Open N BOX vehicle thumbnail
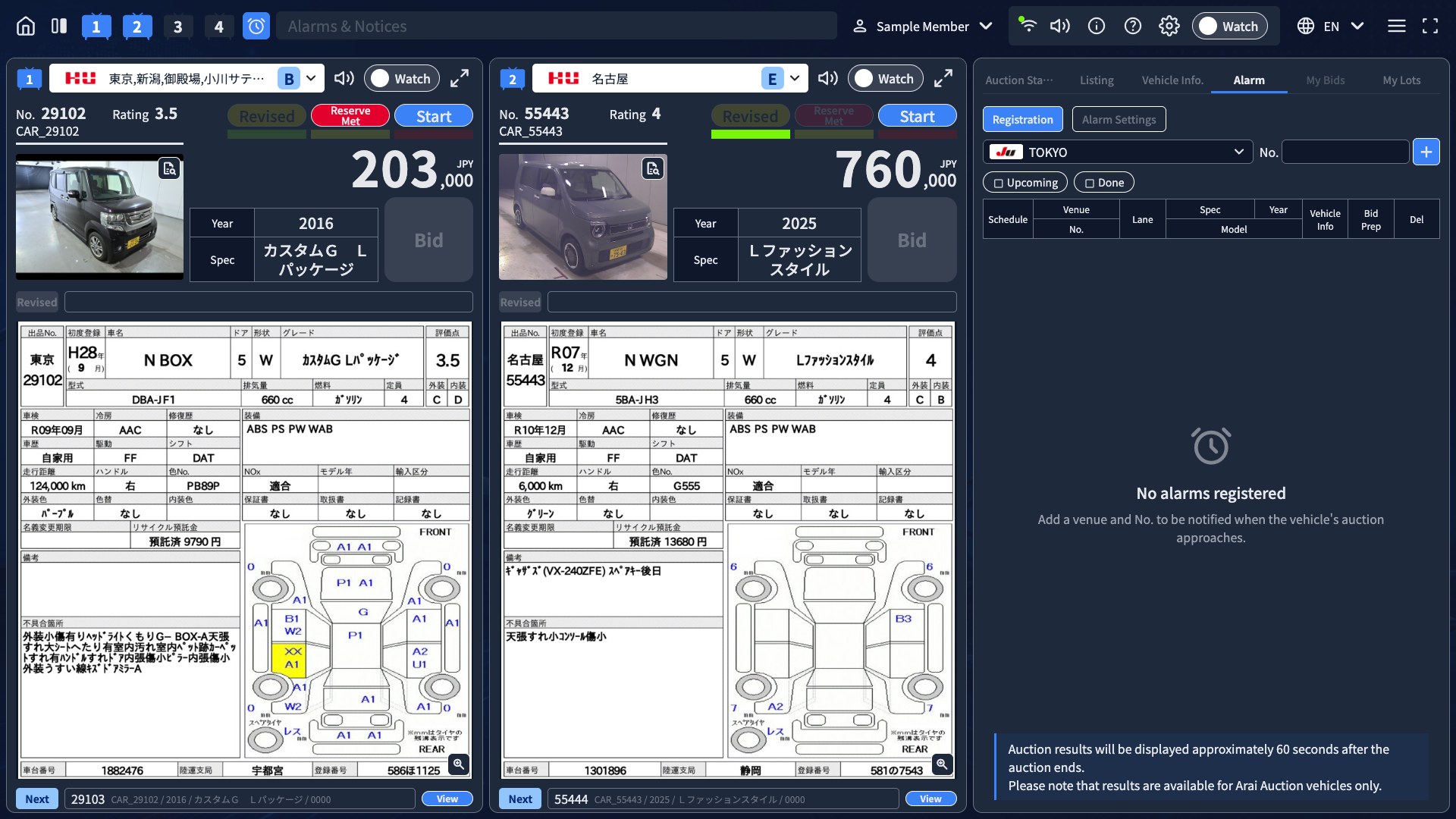Image resolution: width=1456 pixels, height=819 pixels. tap(99, 217)
